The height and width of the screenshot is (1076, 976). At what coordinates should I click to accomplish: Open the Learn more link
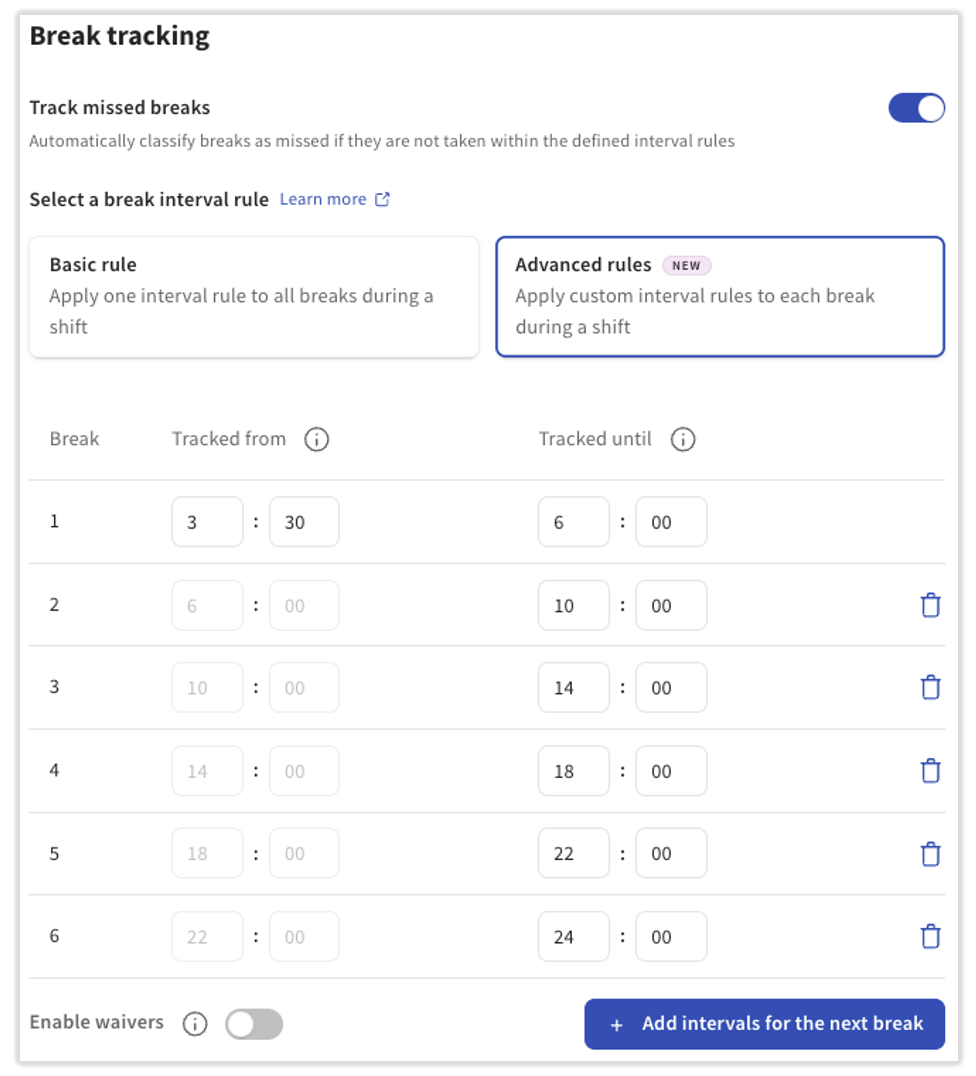(334, 199)
